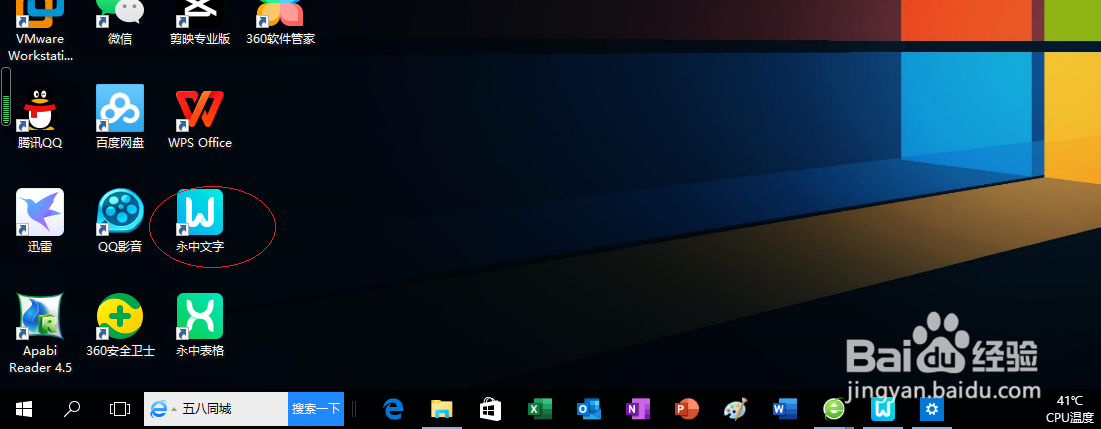The height and width of the screenshot is (429, 1101).
Task: Select the 腾讯QQ penguin desktop icon
Action: click(40, 117)
